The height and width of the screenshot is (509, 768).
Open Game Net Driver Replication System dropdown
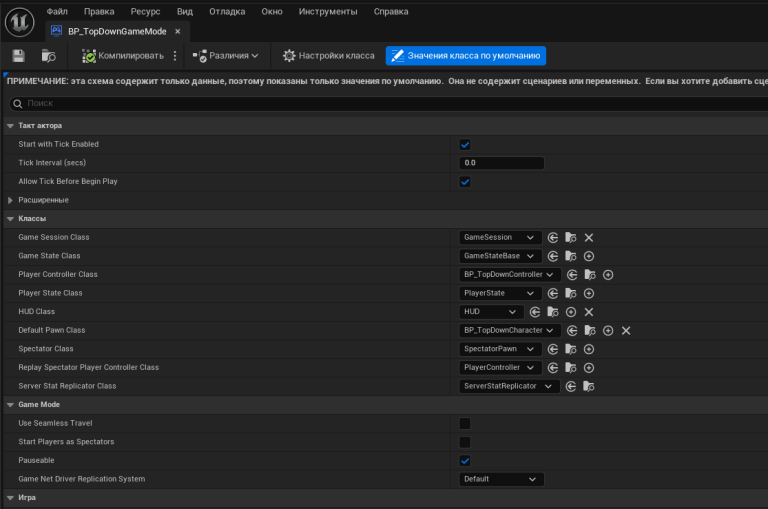501,479
